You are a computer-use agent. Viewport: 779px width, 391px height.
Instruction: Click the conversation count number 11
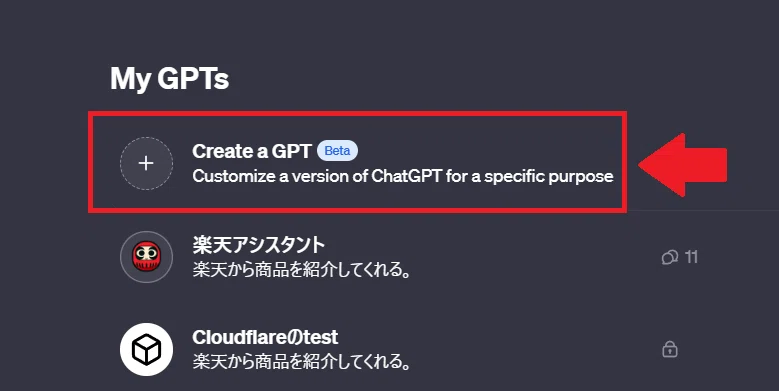(x=691, y=257)
